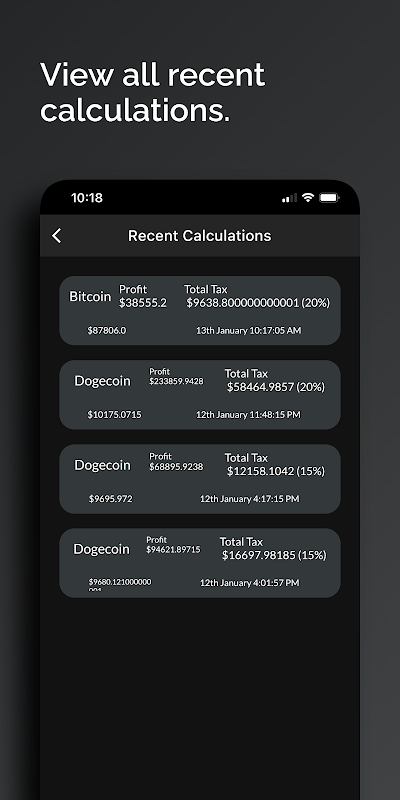Tap the 12th January 11:48:15 PM timestamp

248,415
